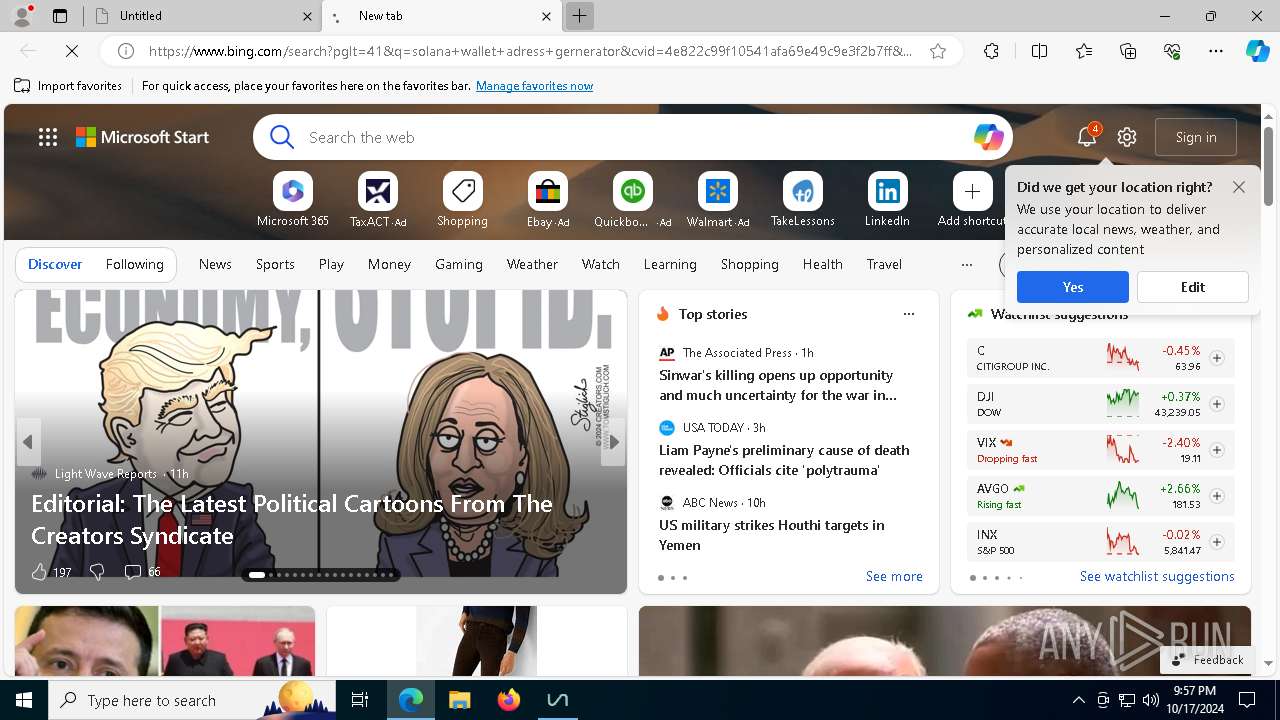Image resolution: width=1280 pixels, height=720 pixels.
Task: Launch Firefox from taskbar
Action: click(509, 700)
